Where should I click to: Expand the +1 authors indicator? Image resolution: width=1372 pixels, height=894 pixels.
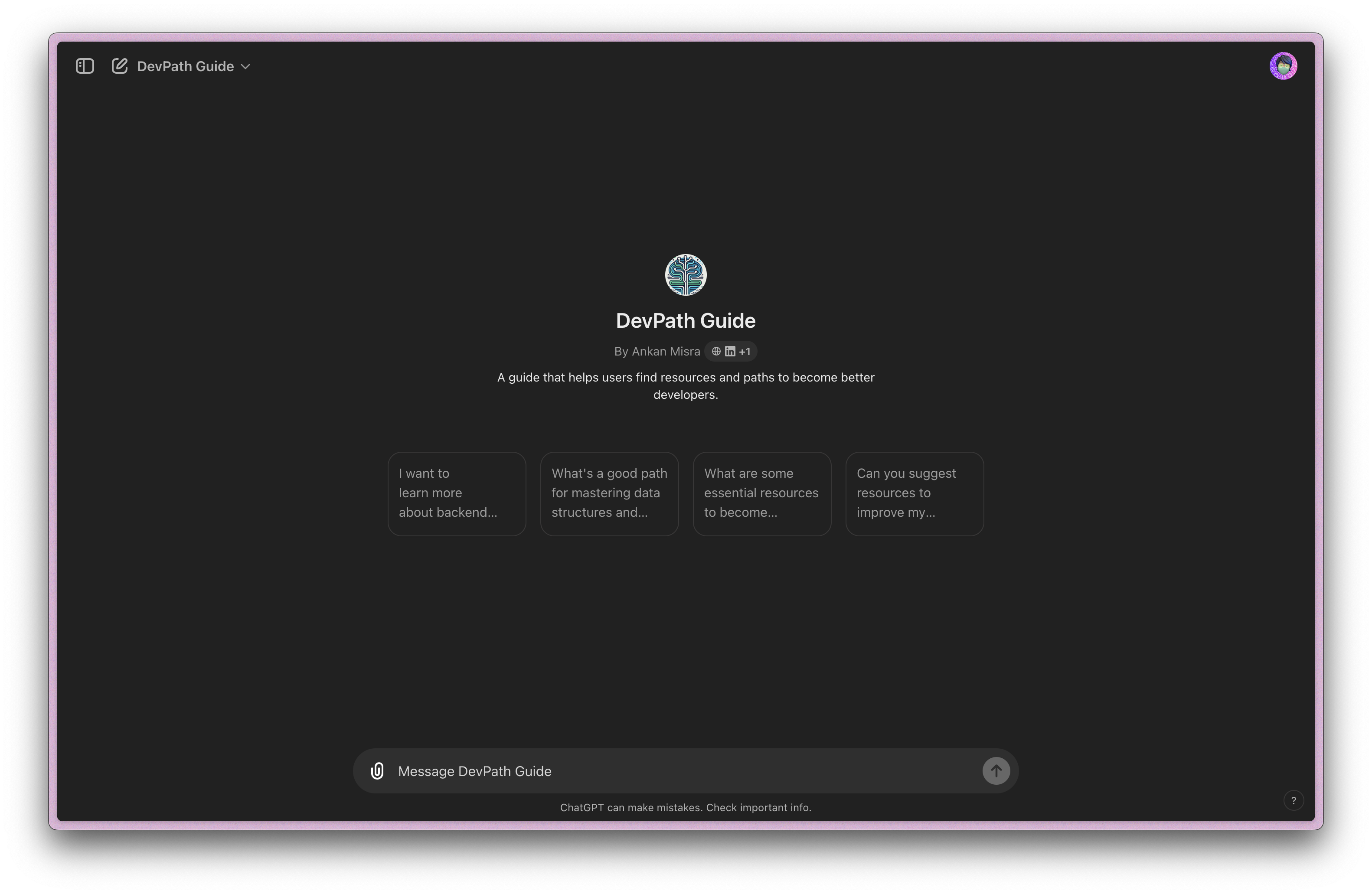[x=745, y=351]
